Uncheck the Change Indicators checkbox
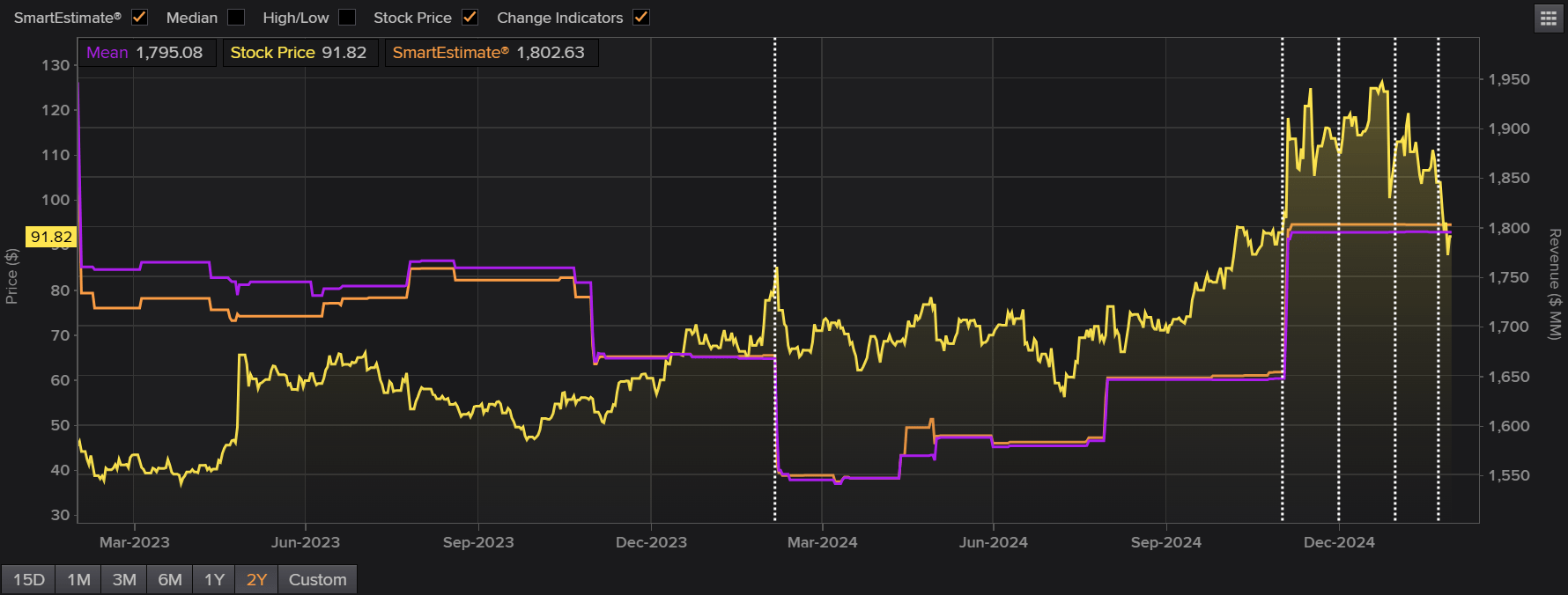The height and width of the screenshot is (595, 1568). coord(641,18)
